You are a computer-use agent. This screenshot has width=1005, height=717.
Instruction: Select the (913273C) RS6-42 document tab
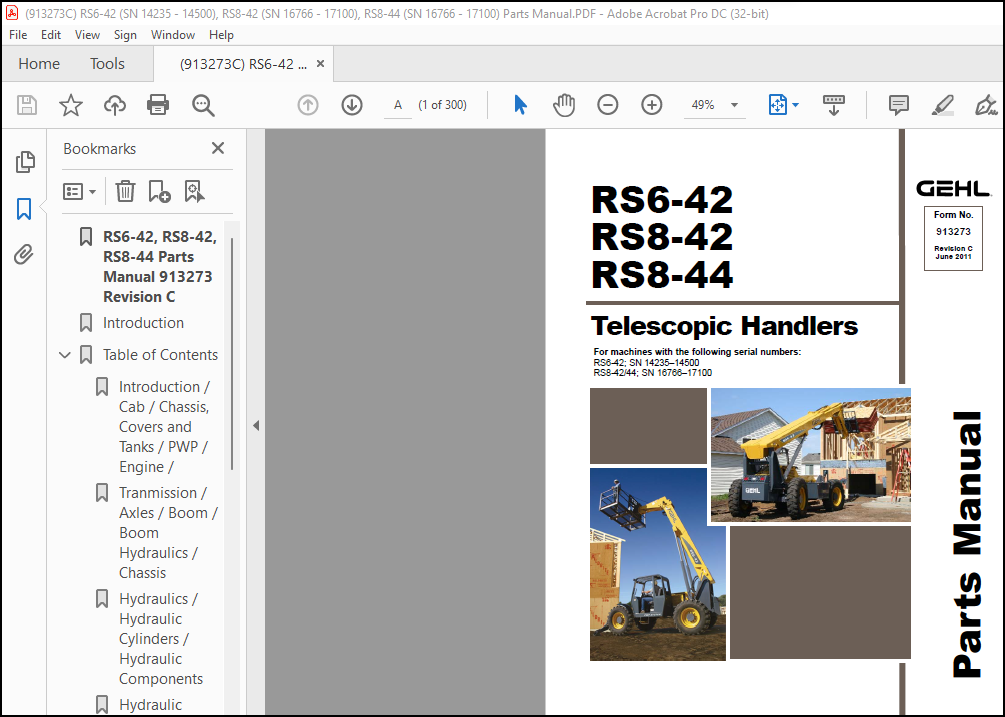click(x=244, y=64)
